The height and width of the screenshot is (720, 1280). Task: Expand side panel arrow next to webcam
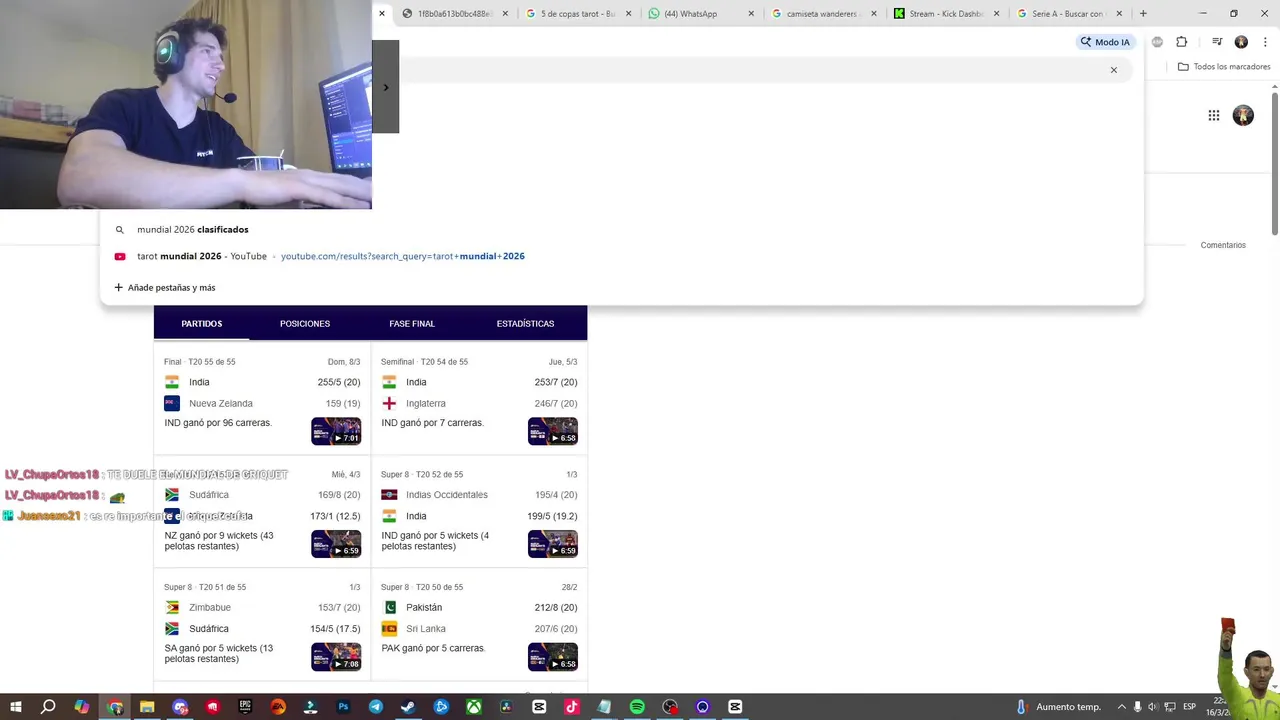click(386, 87)
